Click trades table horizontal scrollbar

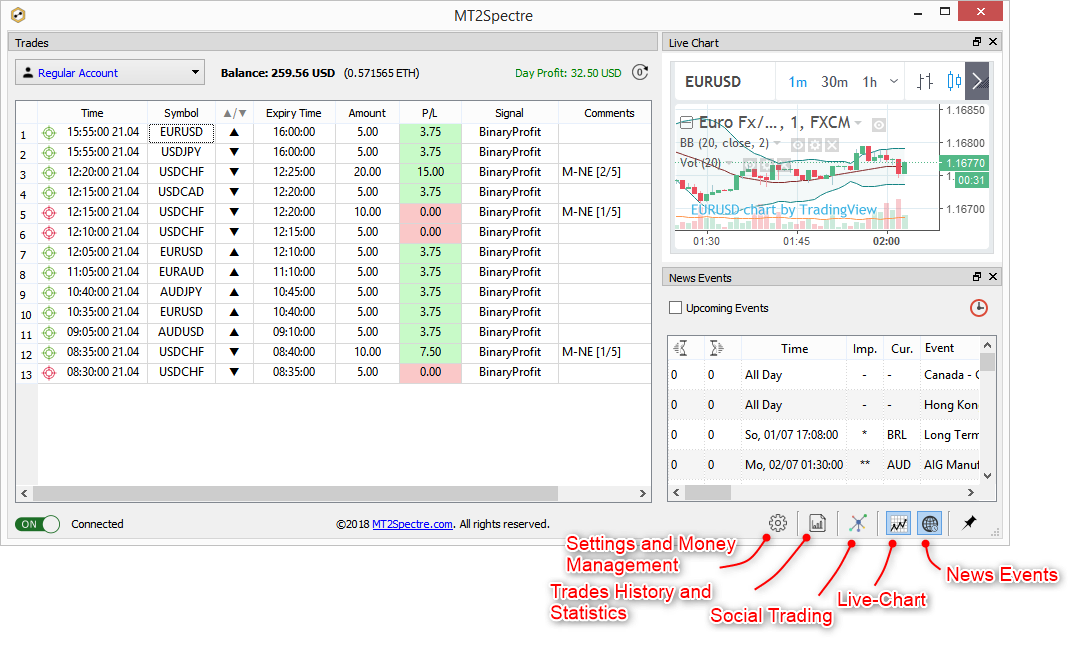point(295,493)
